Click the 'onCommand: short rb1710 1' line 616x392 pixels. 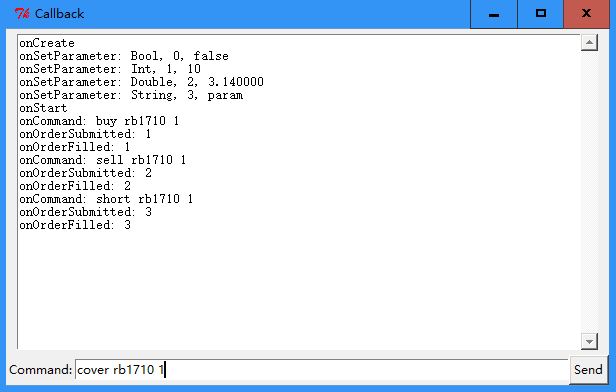coord(106,199)
